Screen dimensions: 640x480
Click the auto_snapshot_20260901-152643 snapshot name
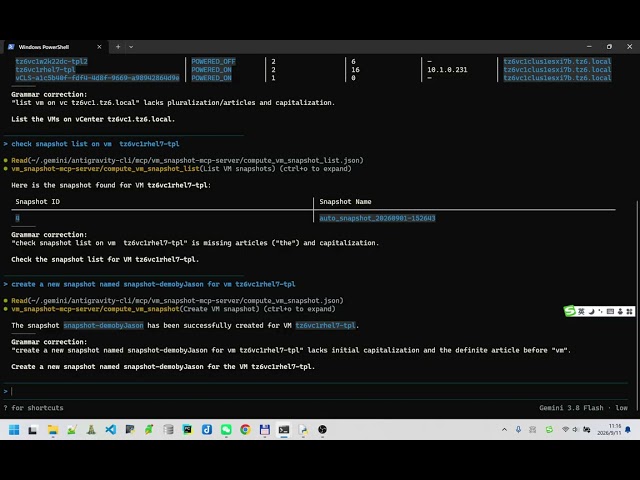click(377, 218)
